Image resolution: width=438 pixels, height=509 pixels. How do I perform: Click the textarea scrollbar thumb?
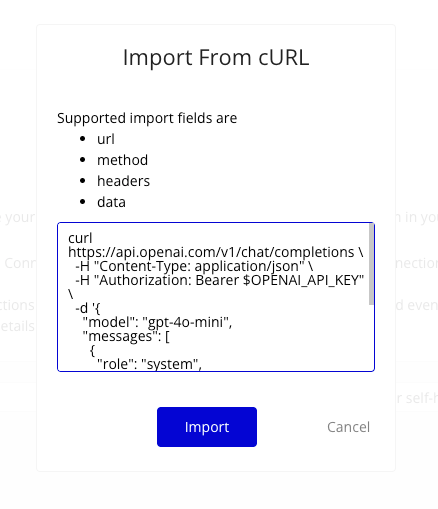(371, 264)
